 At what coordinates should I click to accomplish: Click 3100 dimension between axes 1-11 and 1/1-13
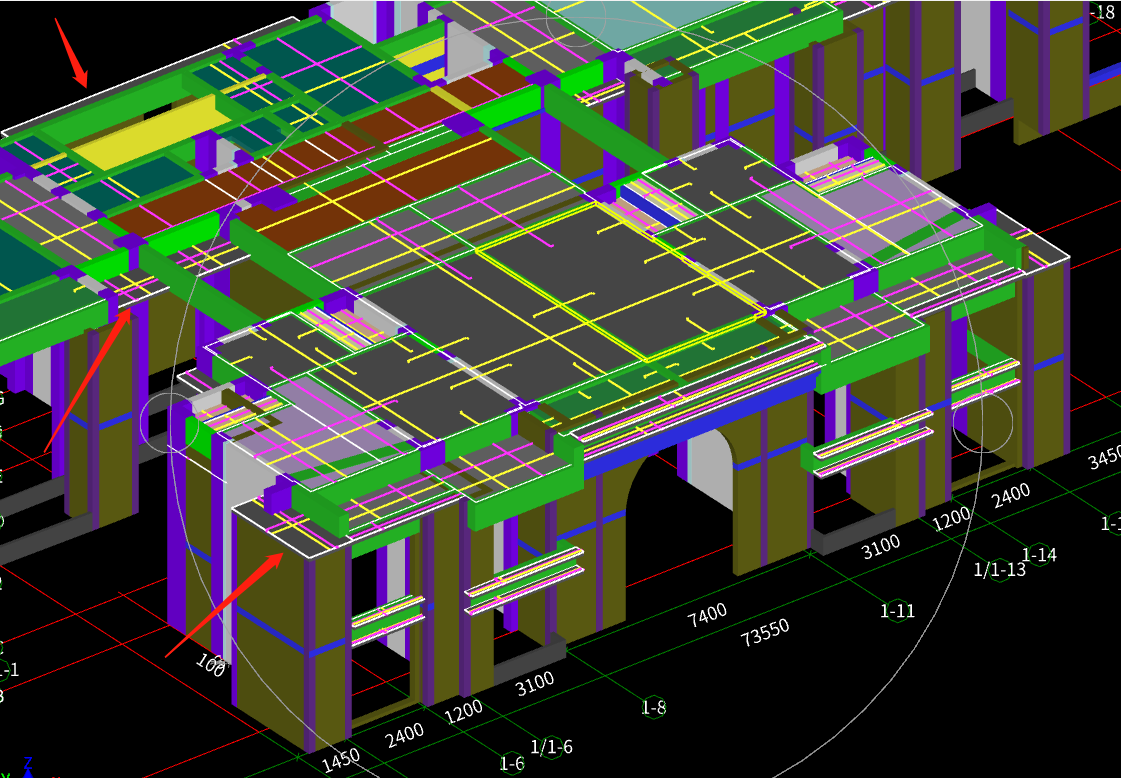(x=880, y=548)
